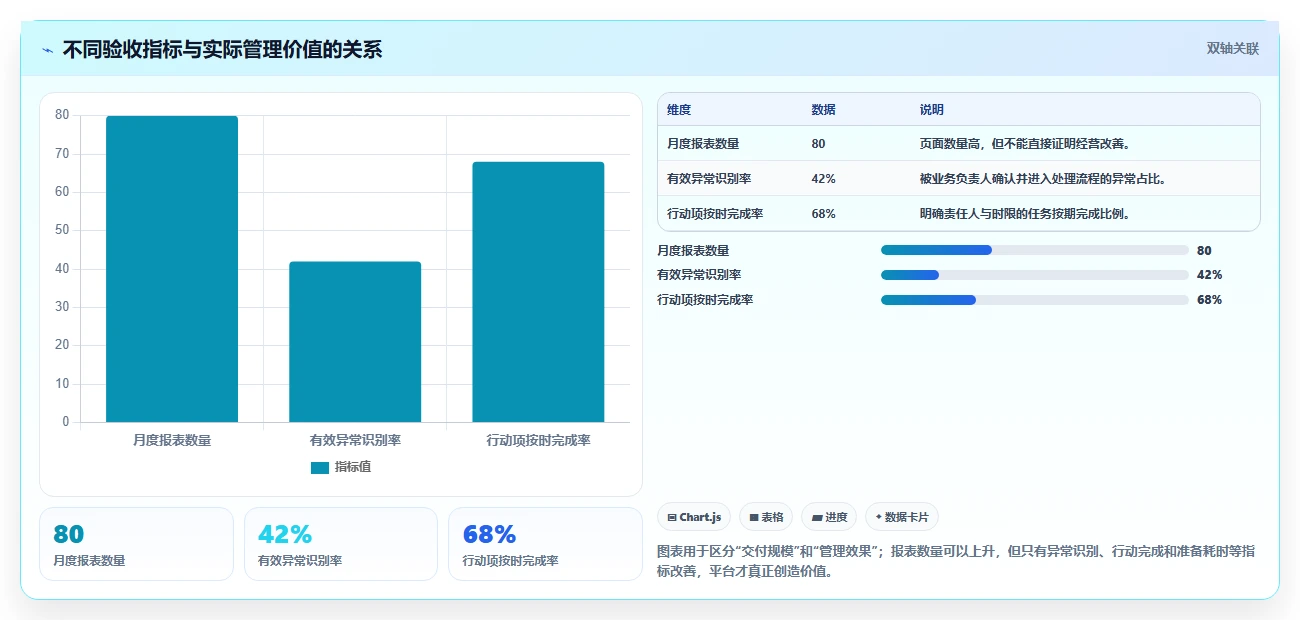This screenshot has height=620, width=1300.
Task: Click the chart axis label 有效异常识别率
Action: [355, 440]
